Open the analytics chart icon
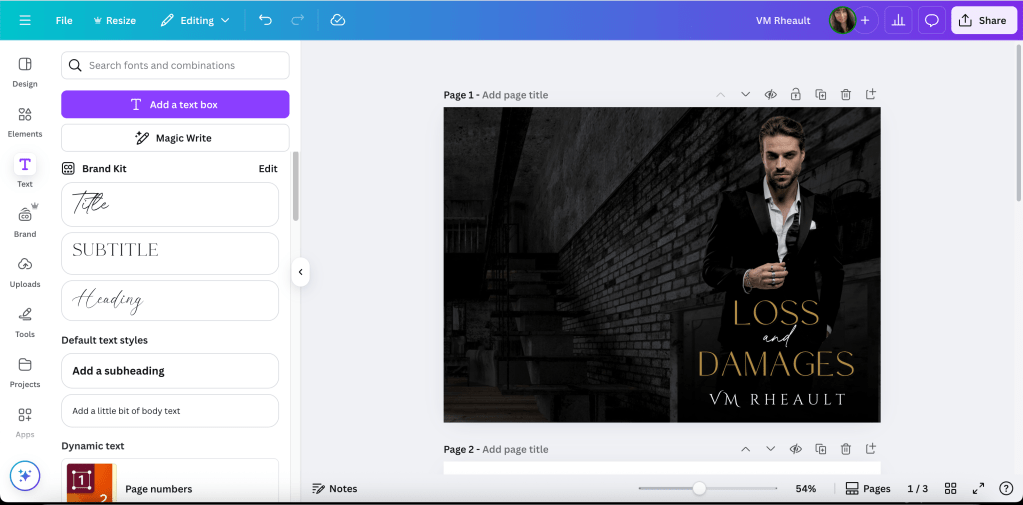The image size is (1023, 505). (x=897, y=20)
